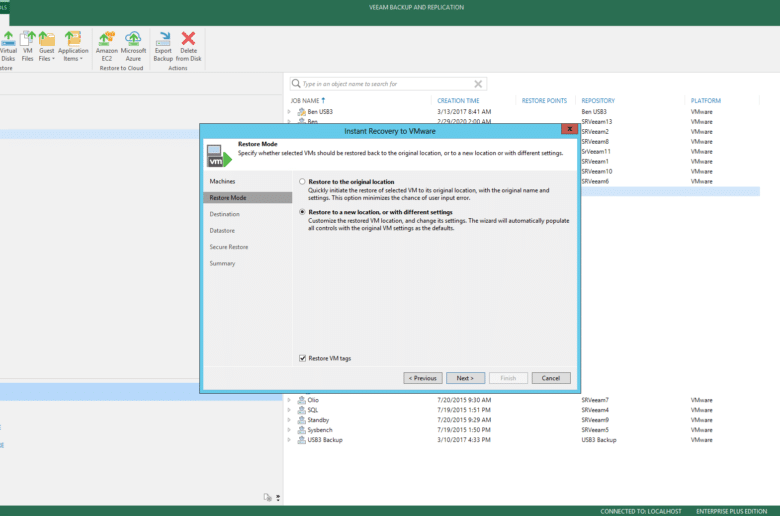Click the Ben USB3 job icon
780x516 pixels.
click(301, 111)
